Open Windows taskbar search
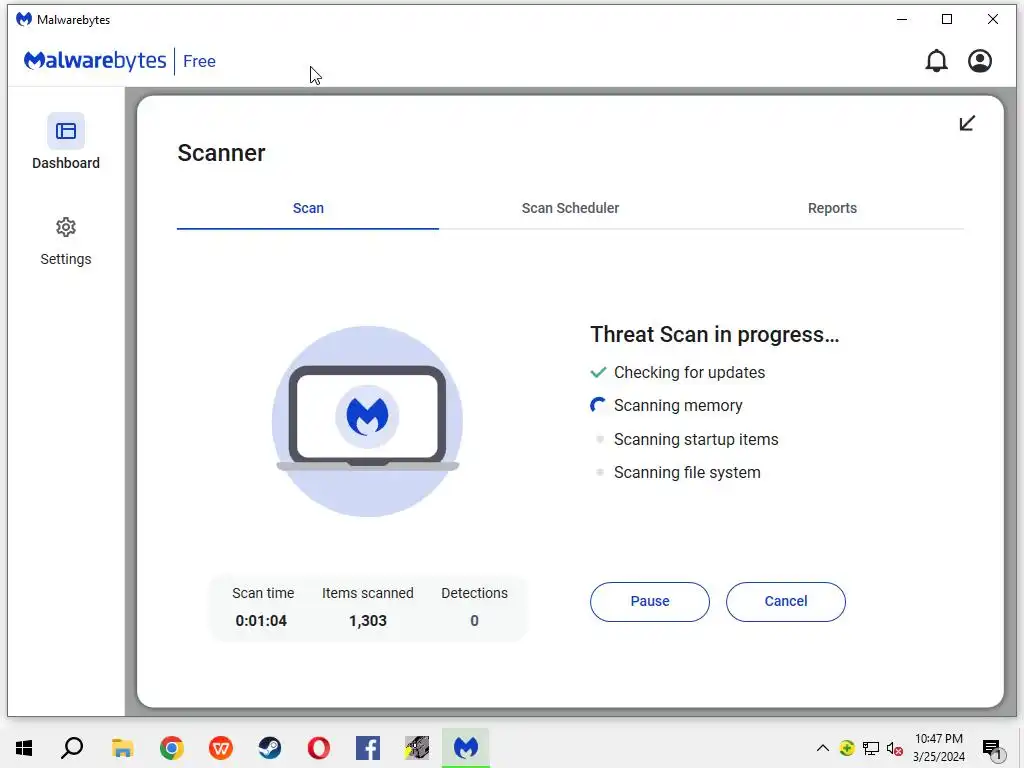Viewport: 1024px width, 768px height. point(72,748)
